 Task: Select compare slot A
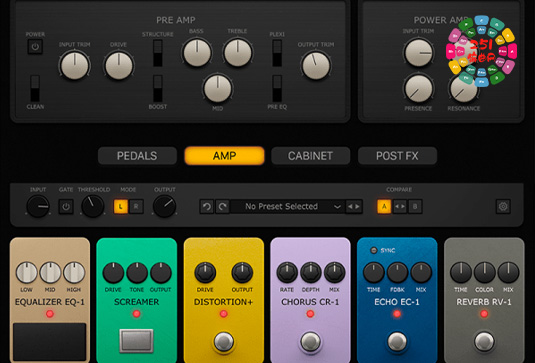pyautogui.click(x=384, y=206)
